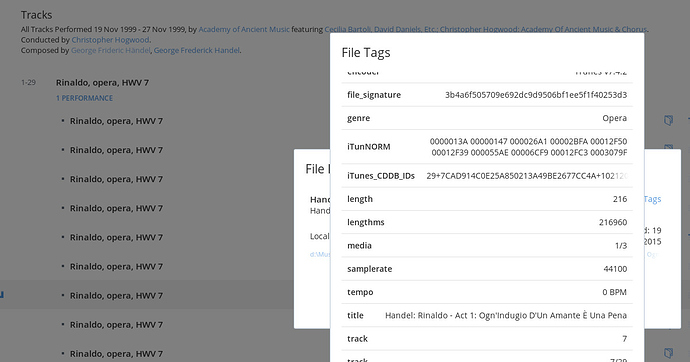Click the file_signature tag name
The width and height of the screenshot is (690, 362).
(374, 95)
